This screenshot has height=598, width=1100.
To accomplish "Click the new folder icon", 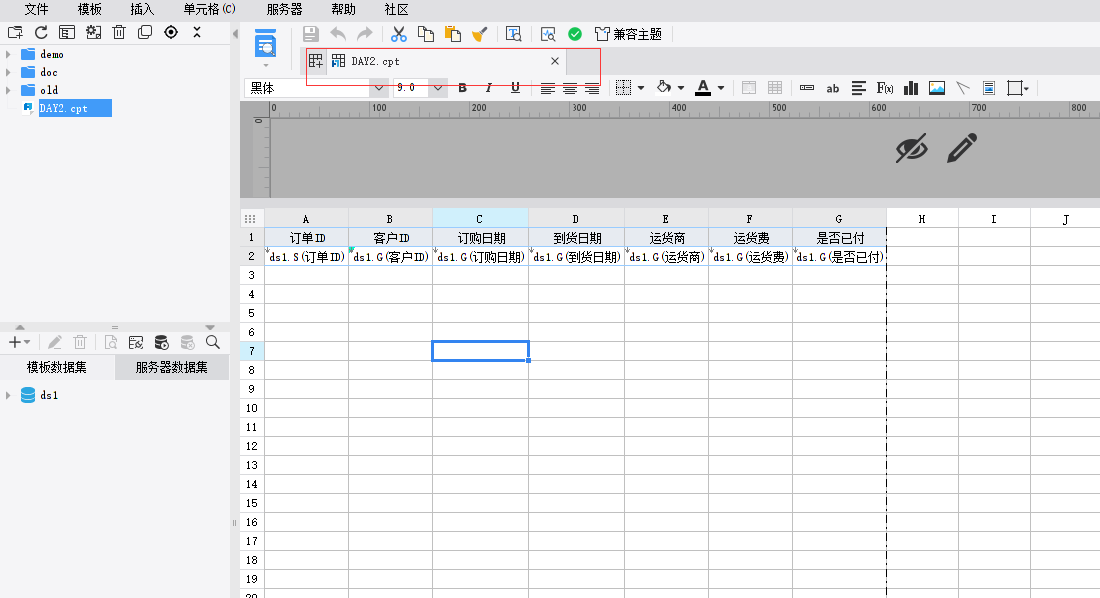I will pyautogui.click(x=15, y=32).
